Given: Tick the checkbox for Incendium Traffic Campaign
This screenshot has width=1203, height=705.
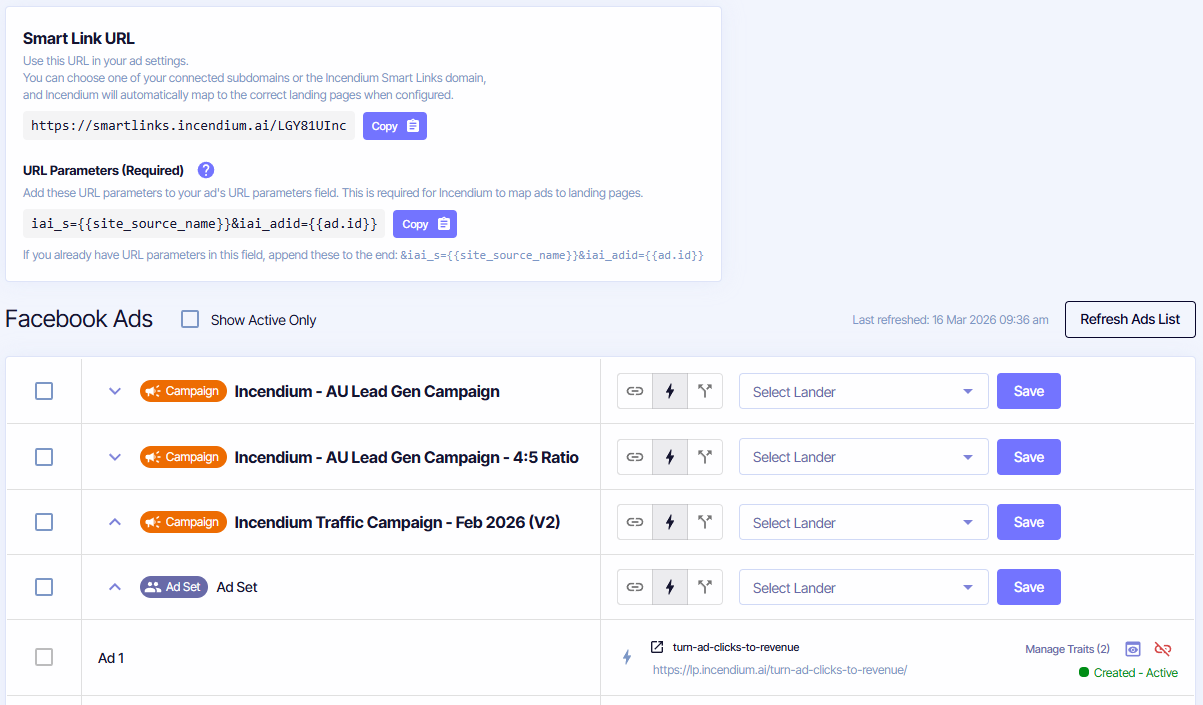Looking at the screenshot, I should pos(44,522).
